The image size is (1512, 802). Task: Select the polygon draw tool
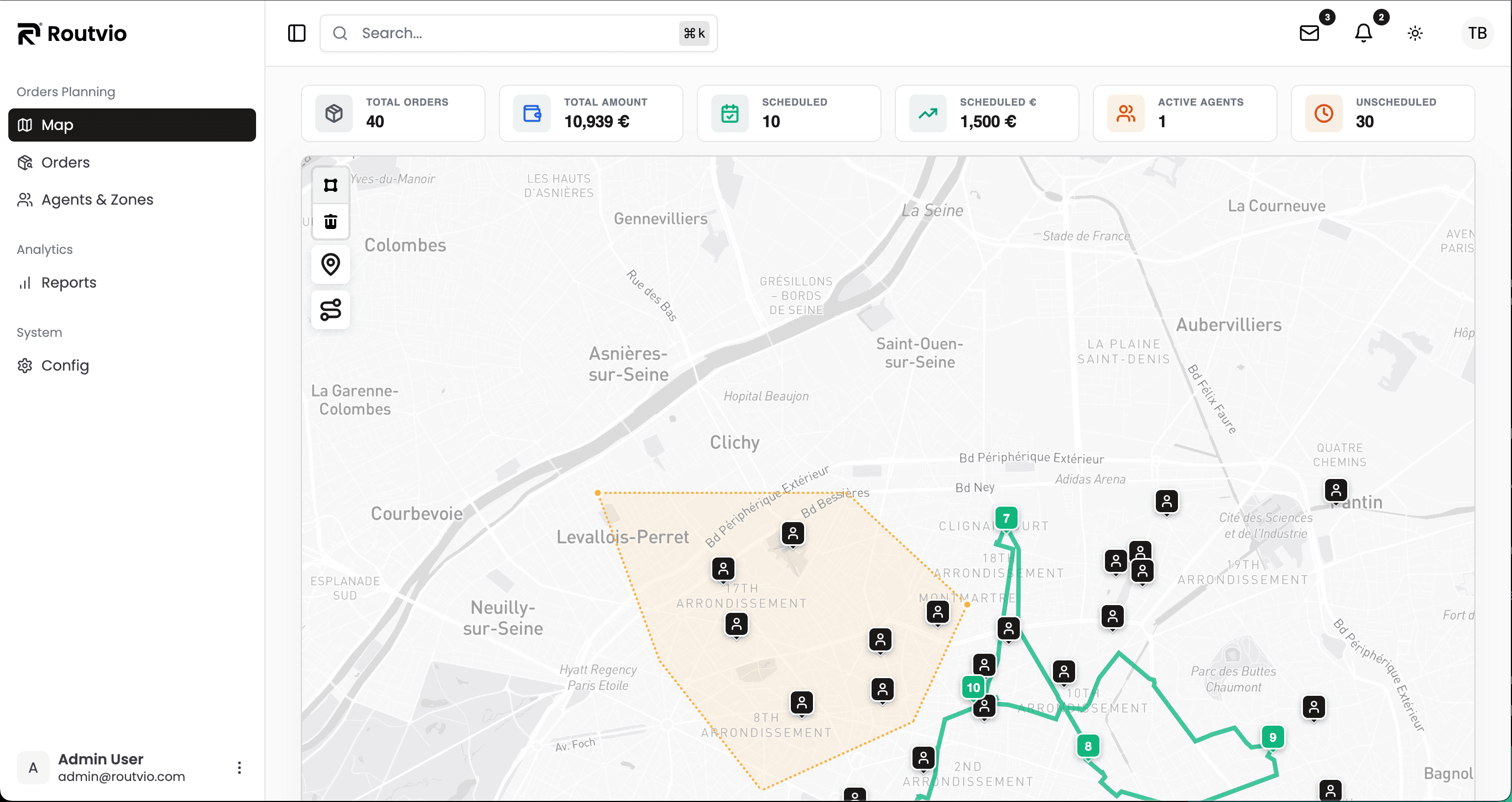(331, 185)
